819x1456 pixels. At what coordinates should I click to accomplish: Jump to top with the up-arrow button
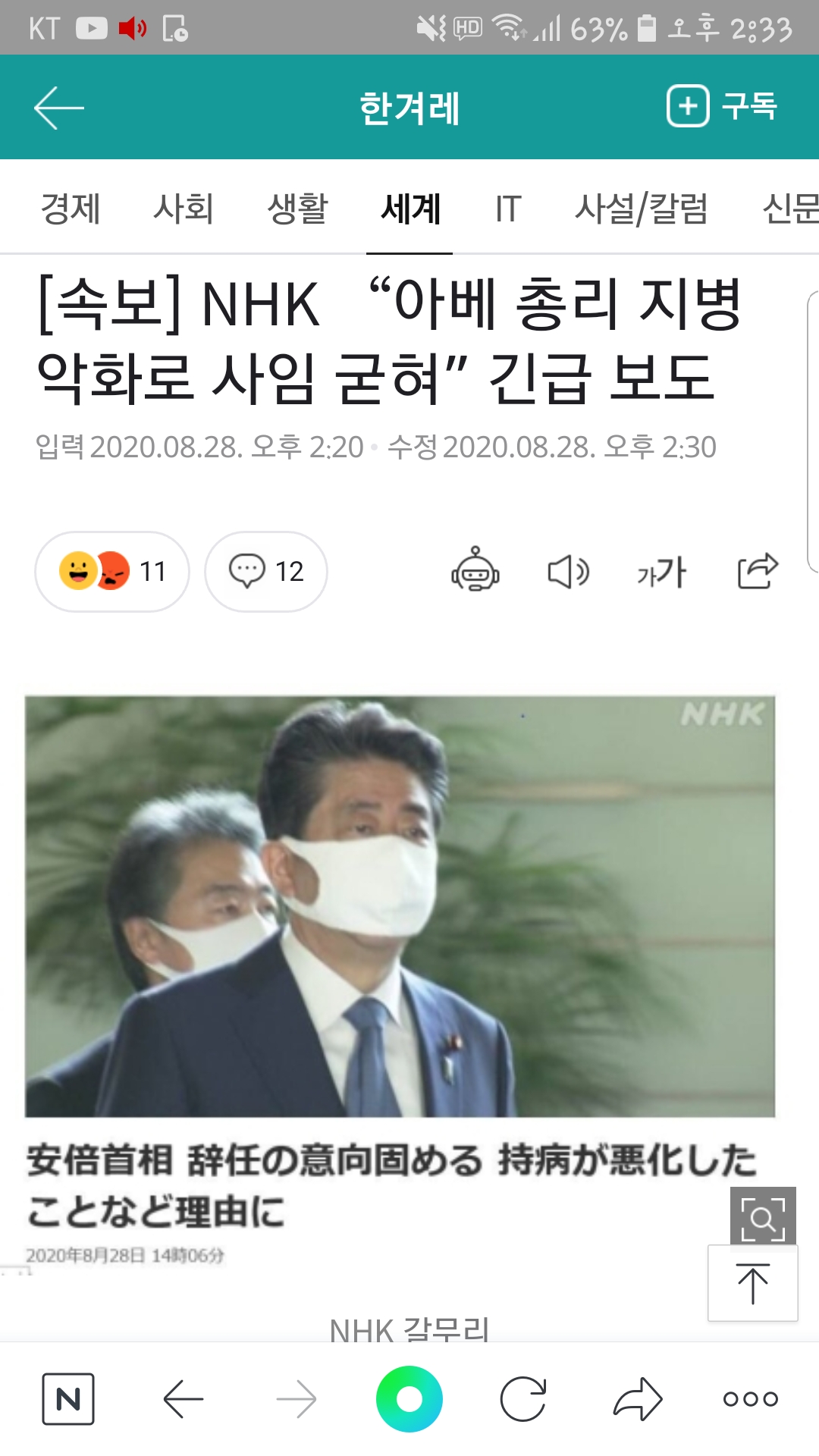752,1283
